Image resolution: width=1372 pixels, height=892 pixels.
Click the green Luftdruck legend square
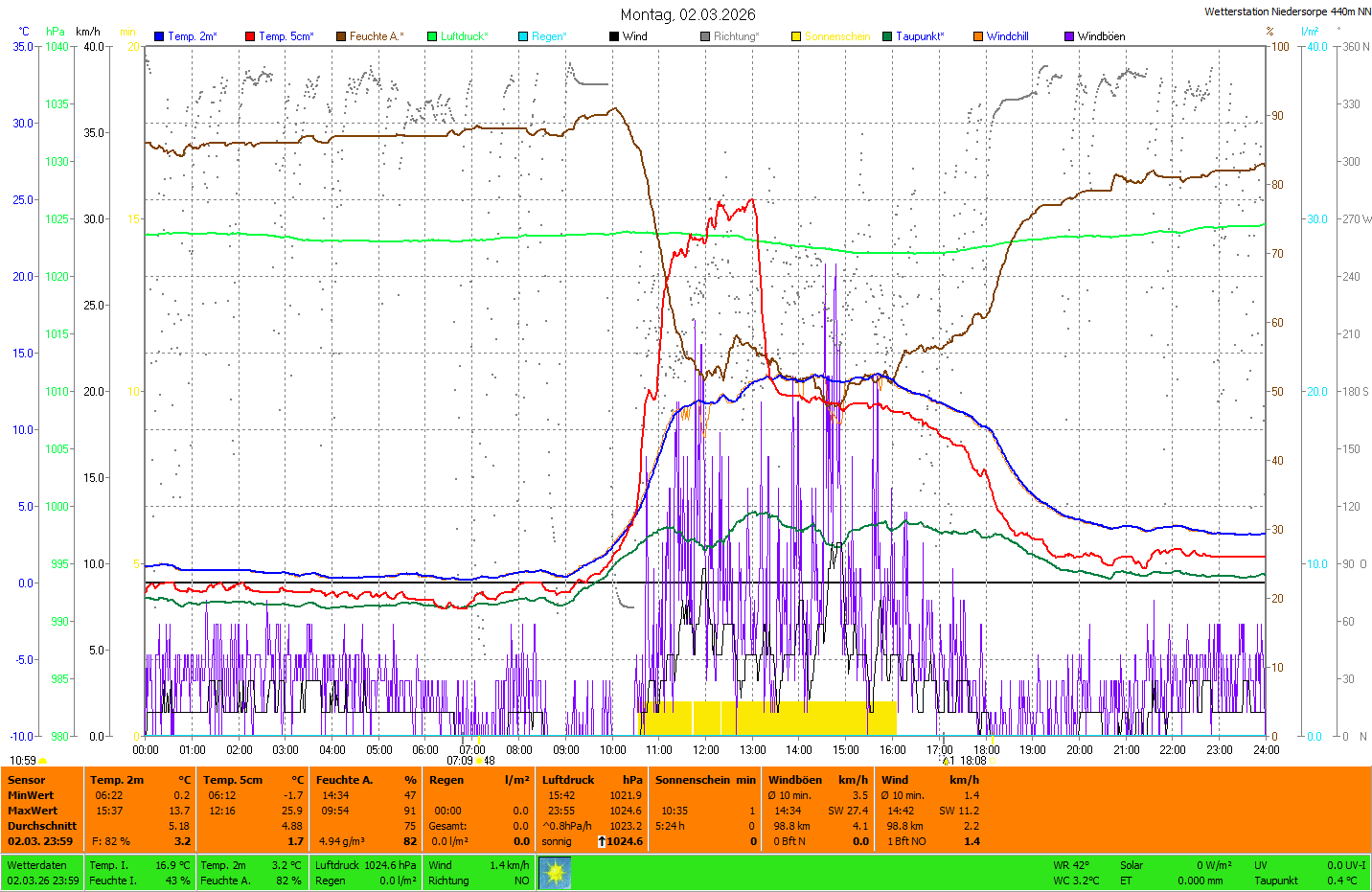click(x=432, y=36)
